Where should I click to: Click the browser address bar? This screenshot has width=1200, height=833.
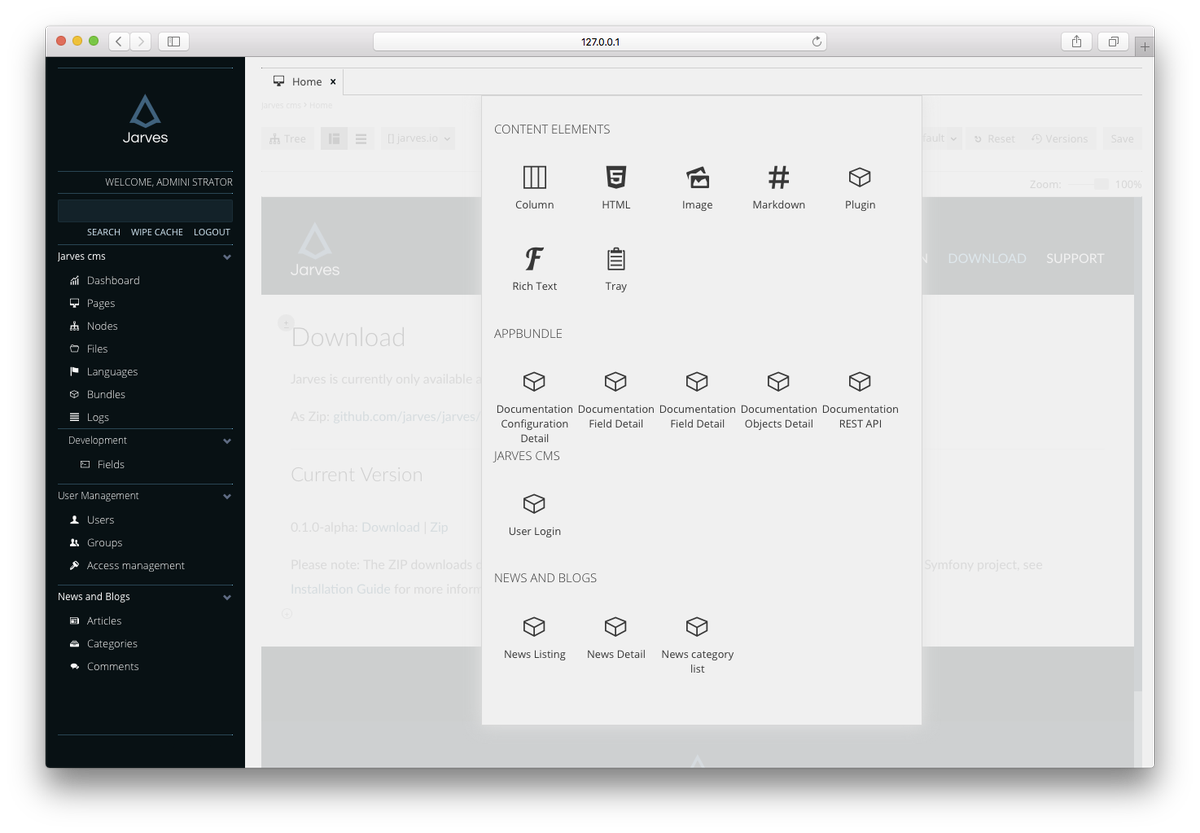coord(600,41)
